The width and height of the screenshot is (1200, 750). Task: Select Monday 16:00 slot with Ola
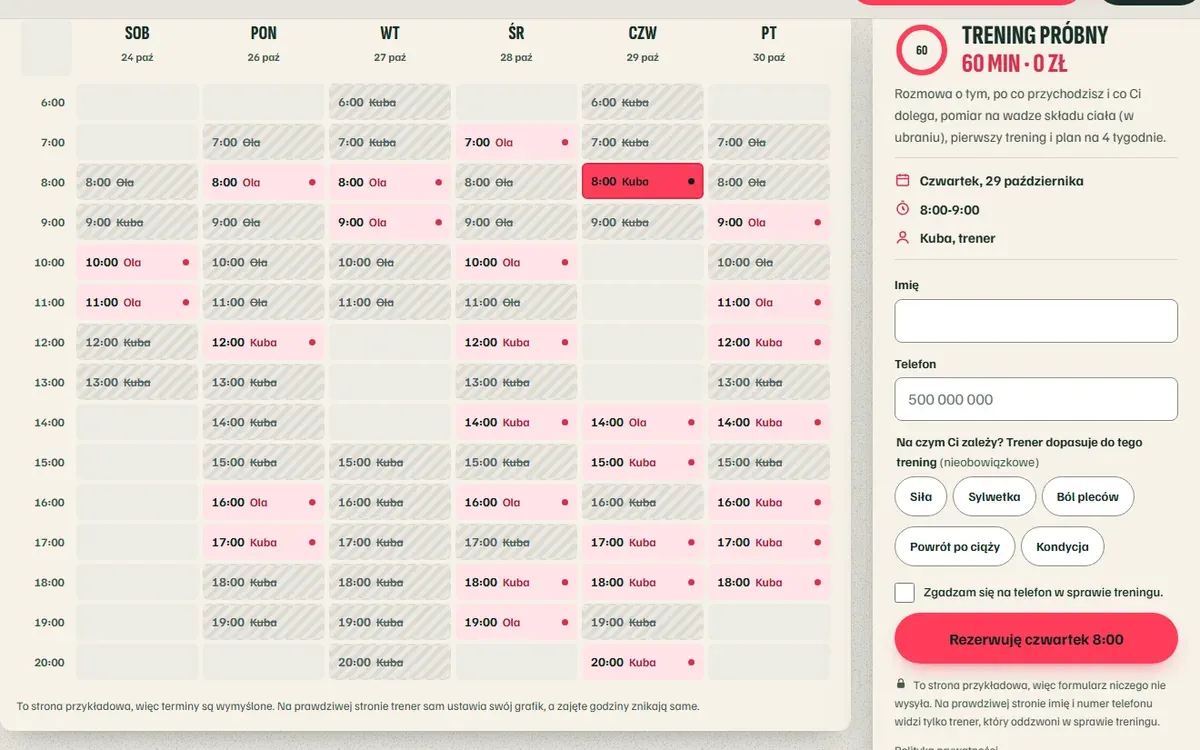(x=264, y=502)
